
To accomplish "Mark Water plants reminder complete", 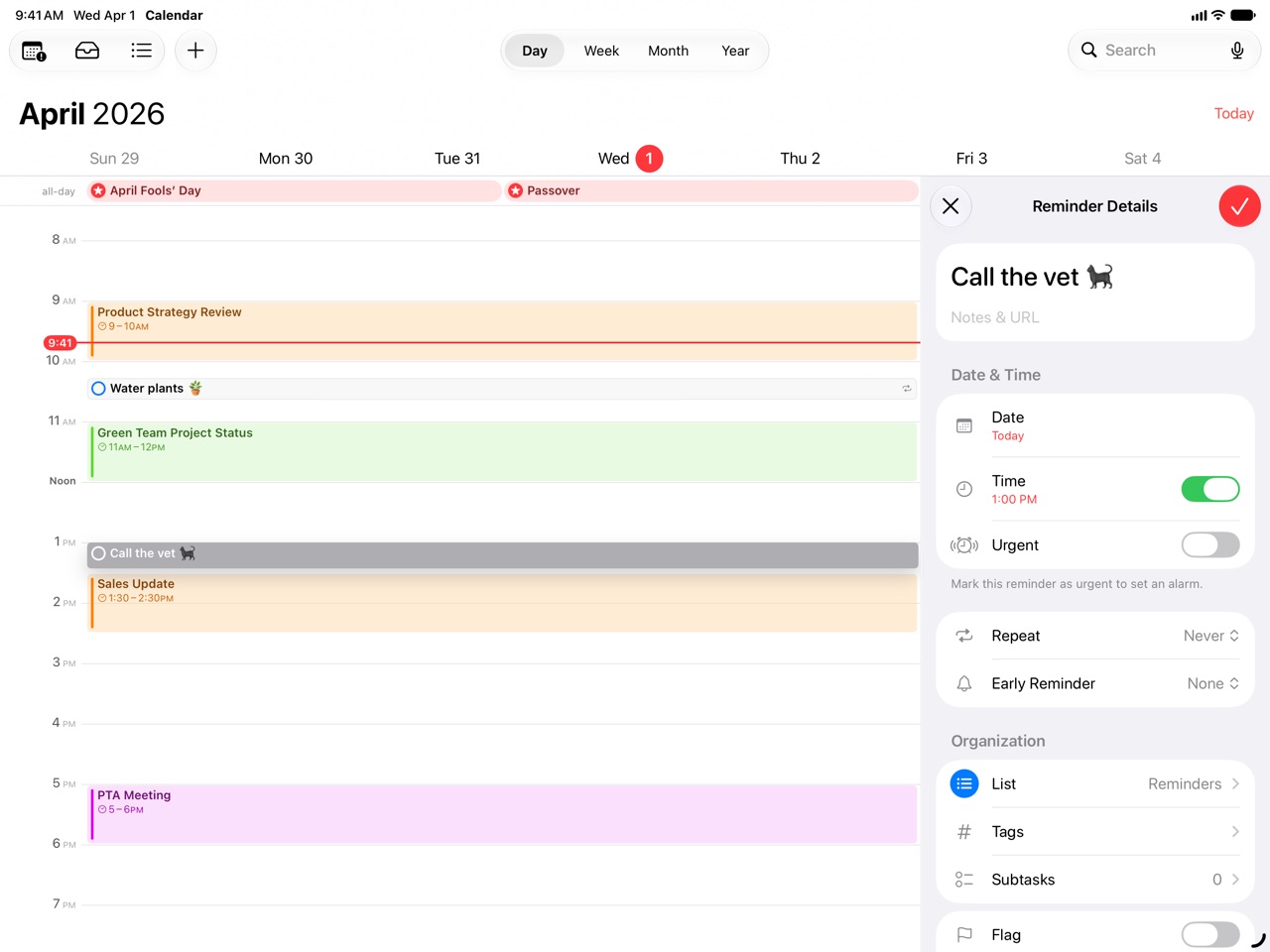I will tap(98, 389).
